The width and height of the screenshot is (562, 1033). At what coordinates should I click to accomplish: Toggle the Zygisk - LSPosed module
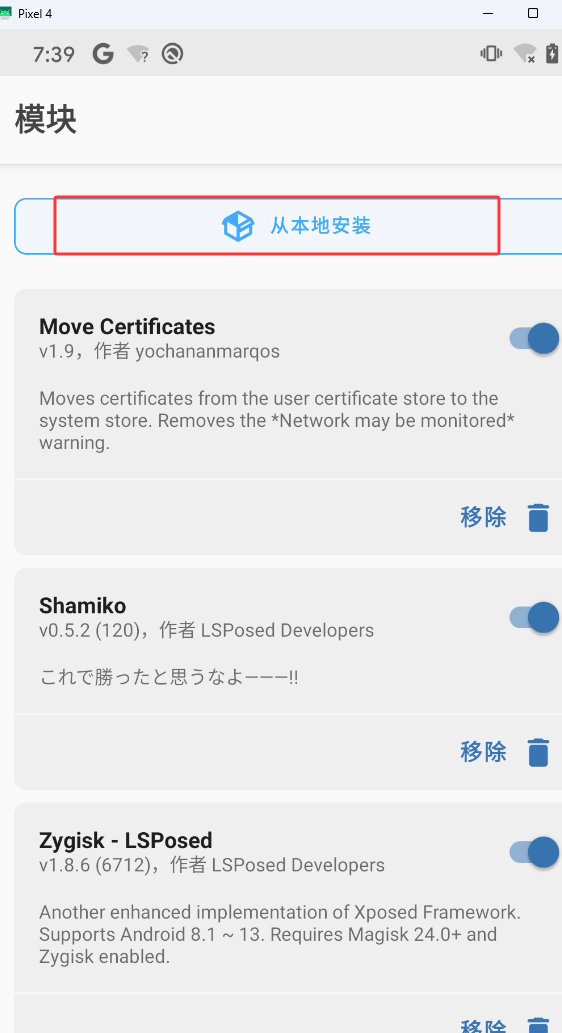pyautogui.click(x=534, y=853)
